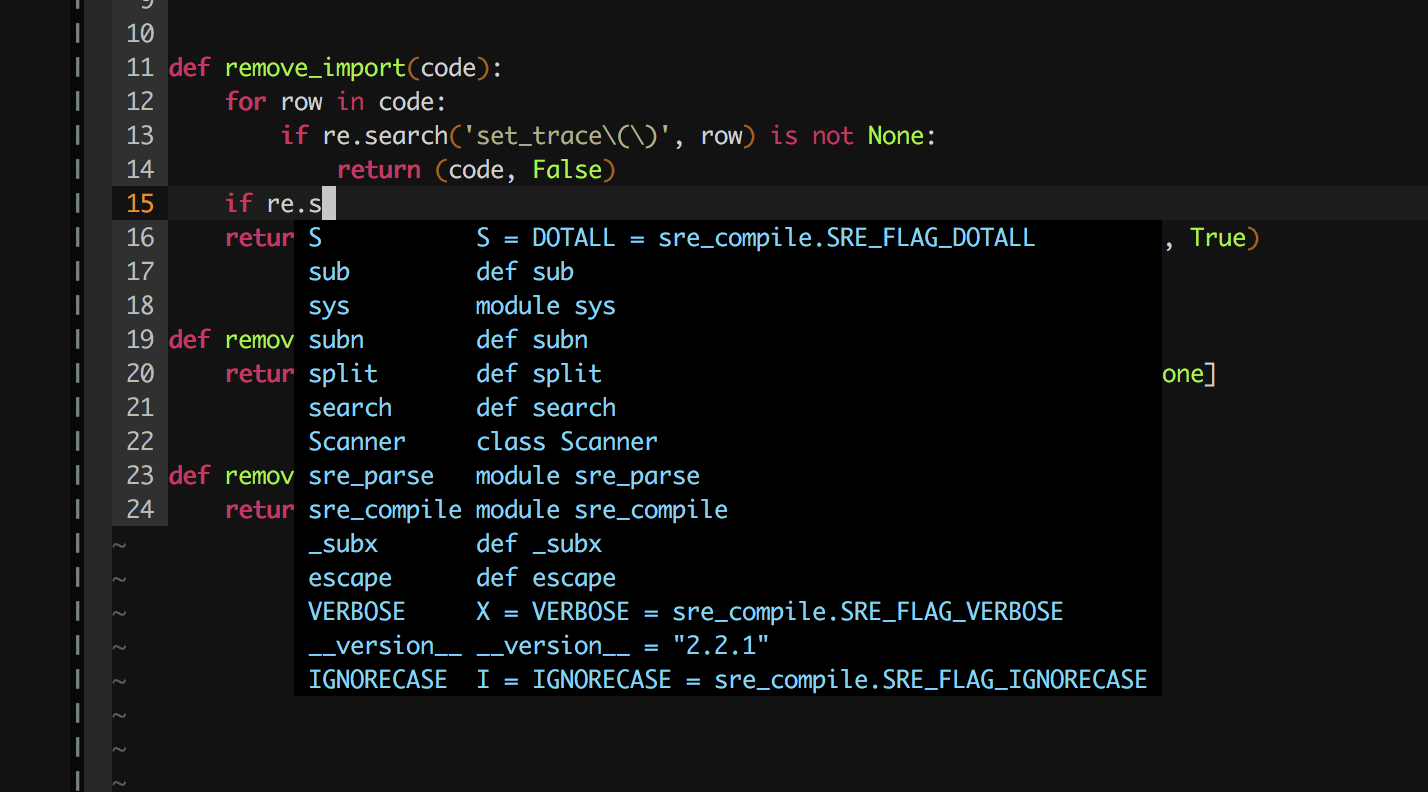The width and height of the screenshot is (1428, 792).
Task: Select the "search" completion suggestion
Action: point(349,407)
